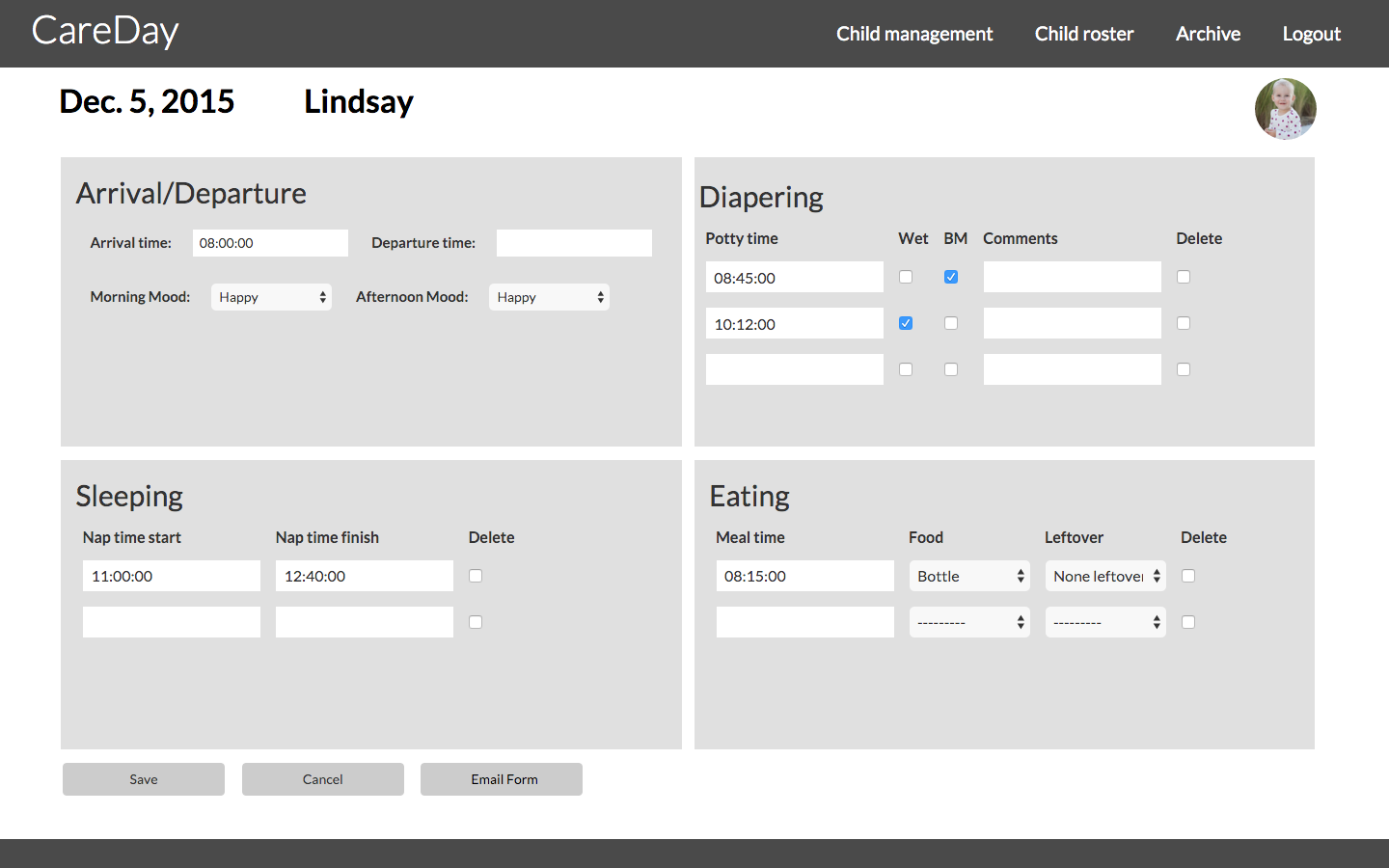
Task: Open Child management page
Action: tap(913, 34)
